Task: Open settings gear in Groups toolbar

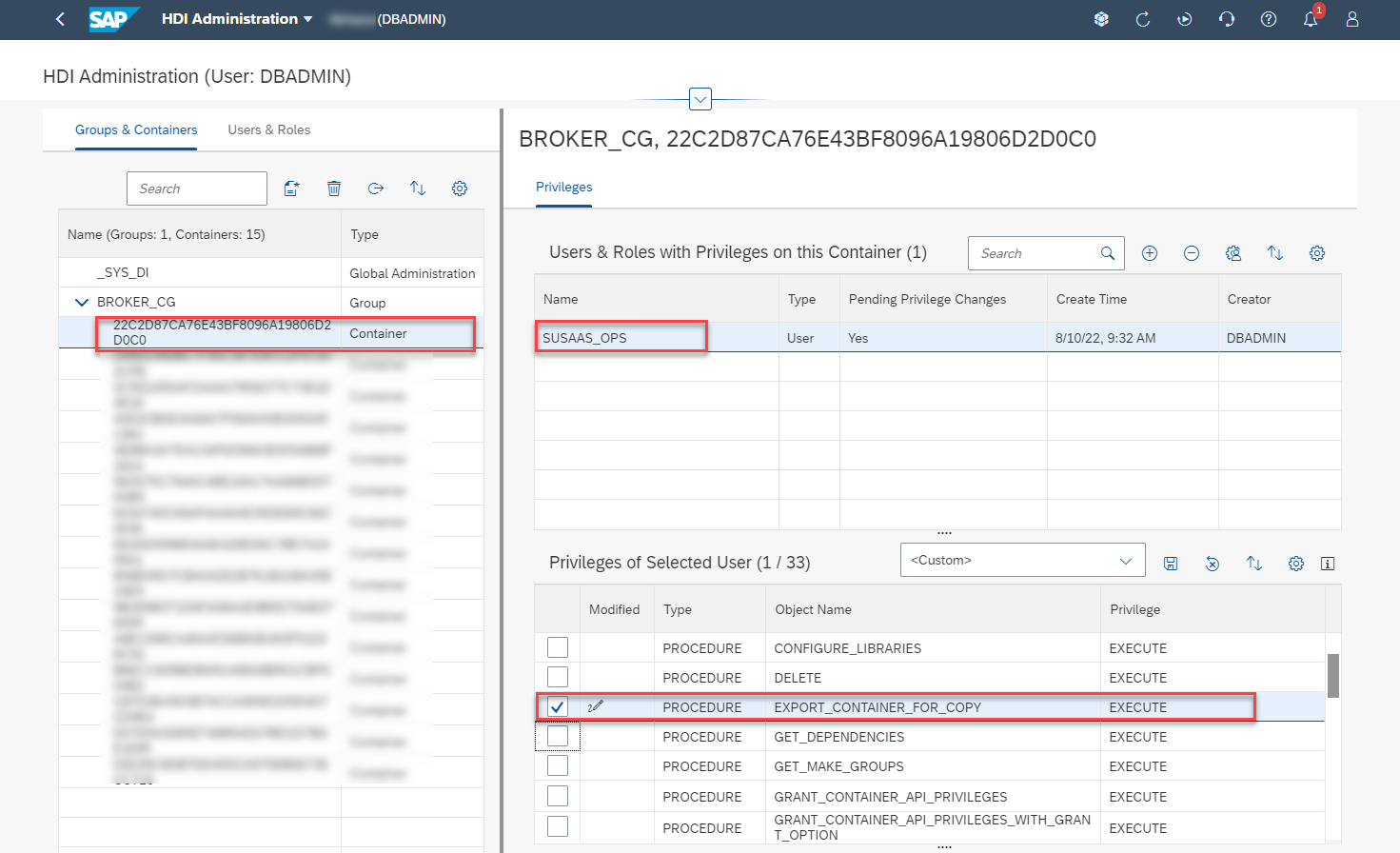Action: pos(460,188)
